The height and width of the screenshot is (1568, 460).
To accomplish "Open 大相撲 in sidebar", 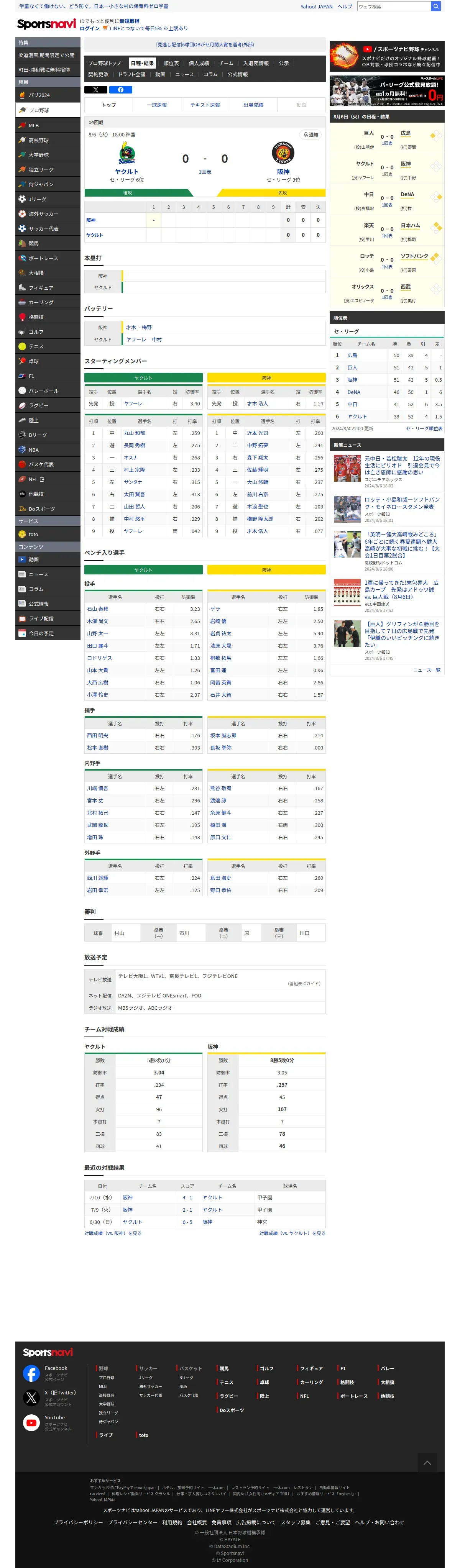I will (x=48, y=273).
